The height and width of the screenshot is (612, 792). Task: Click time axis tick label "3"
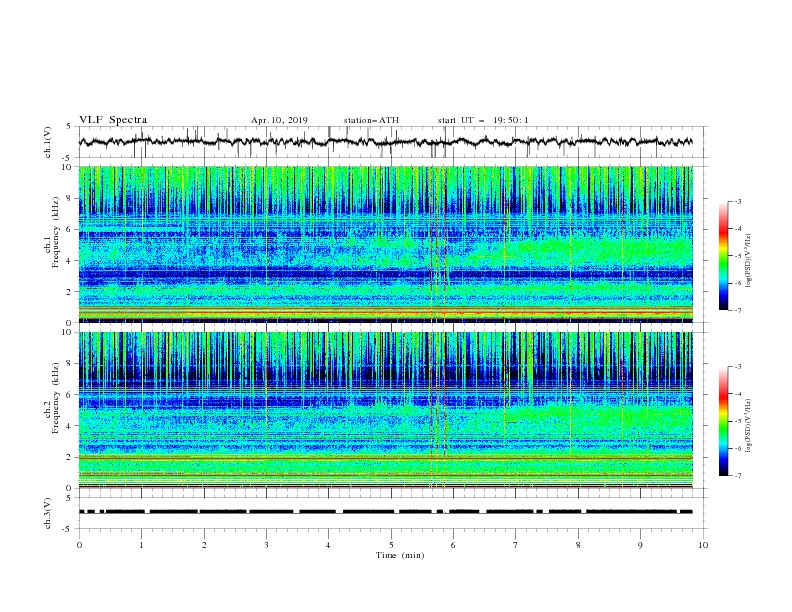click(x=266, y=545)
